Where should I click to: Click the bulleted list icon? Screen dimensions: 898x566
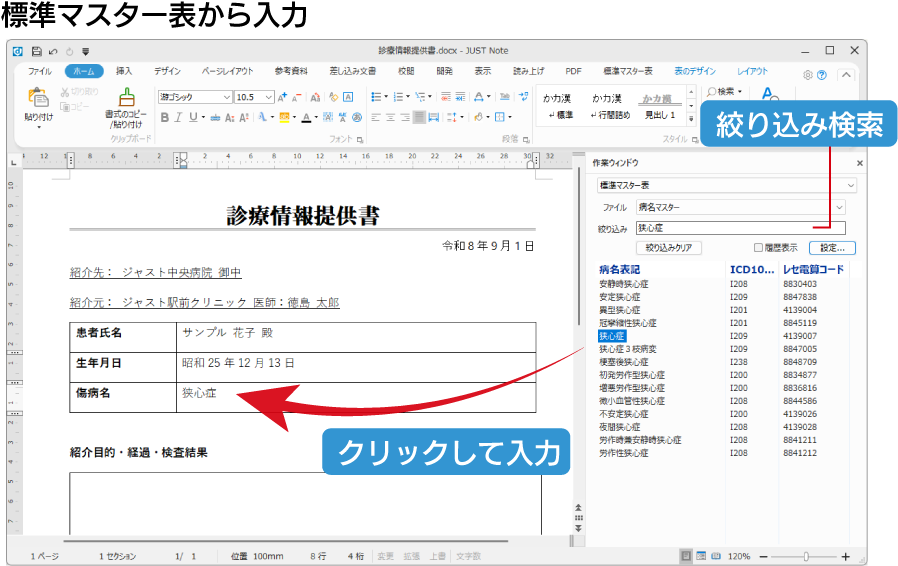(x=376, y=97)
